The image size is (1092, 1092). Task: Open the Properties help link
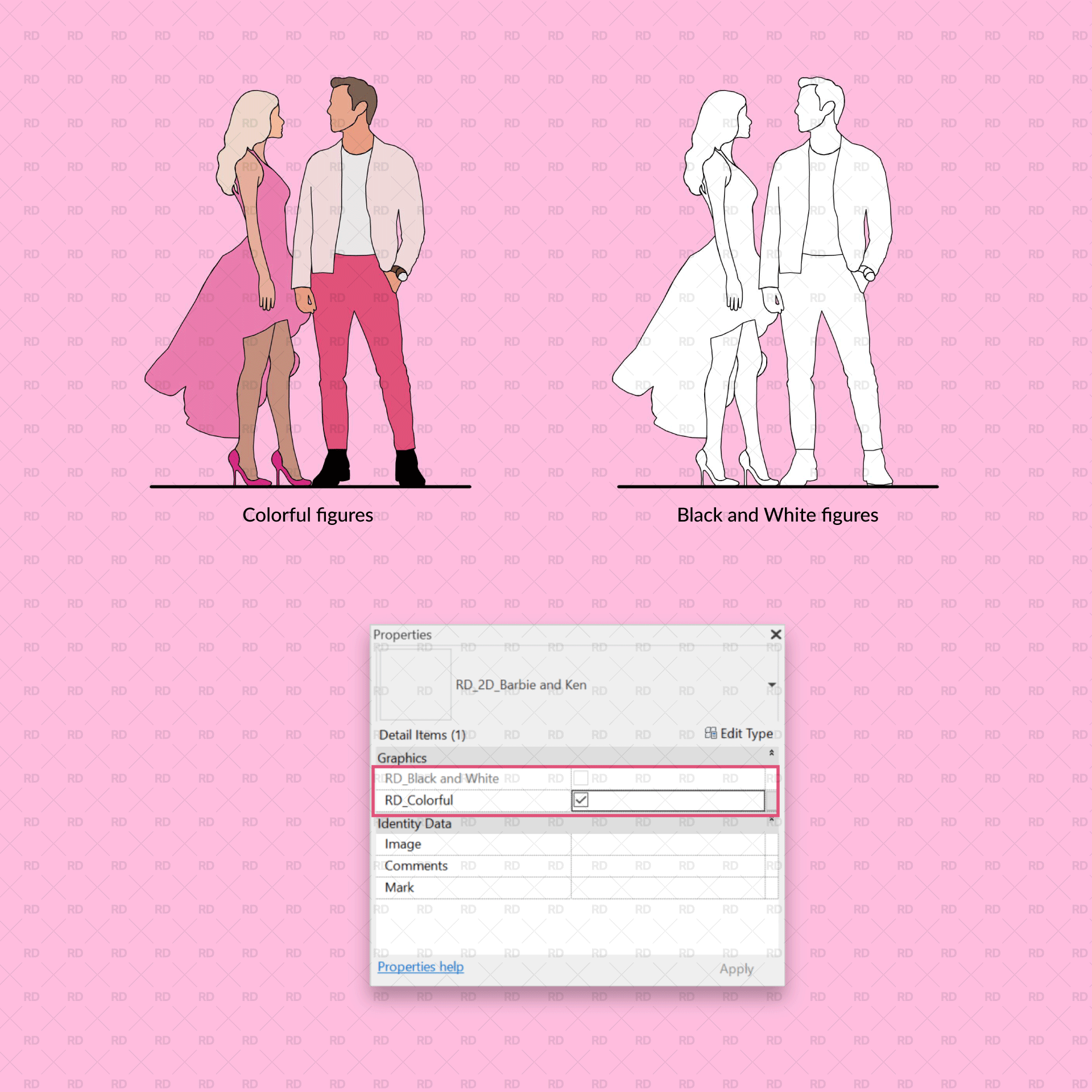[420, 967]
